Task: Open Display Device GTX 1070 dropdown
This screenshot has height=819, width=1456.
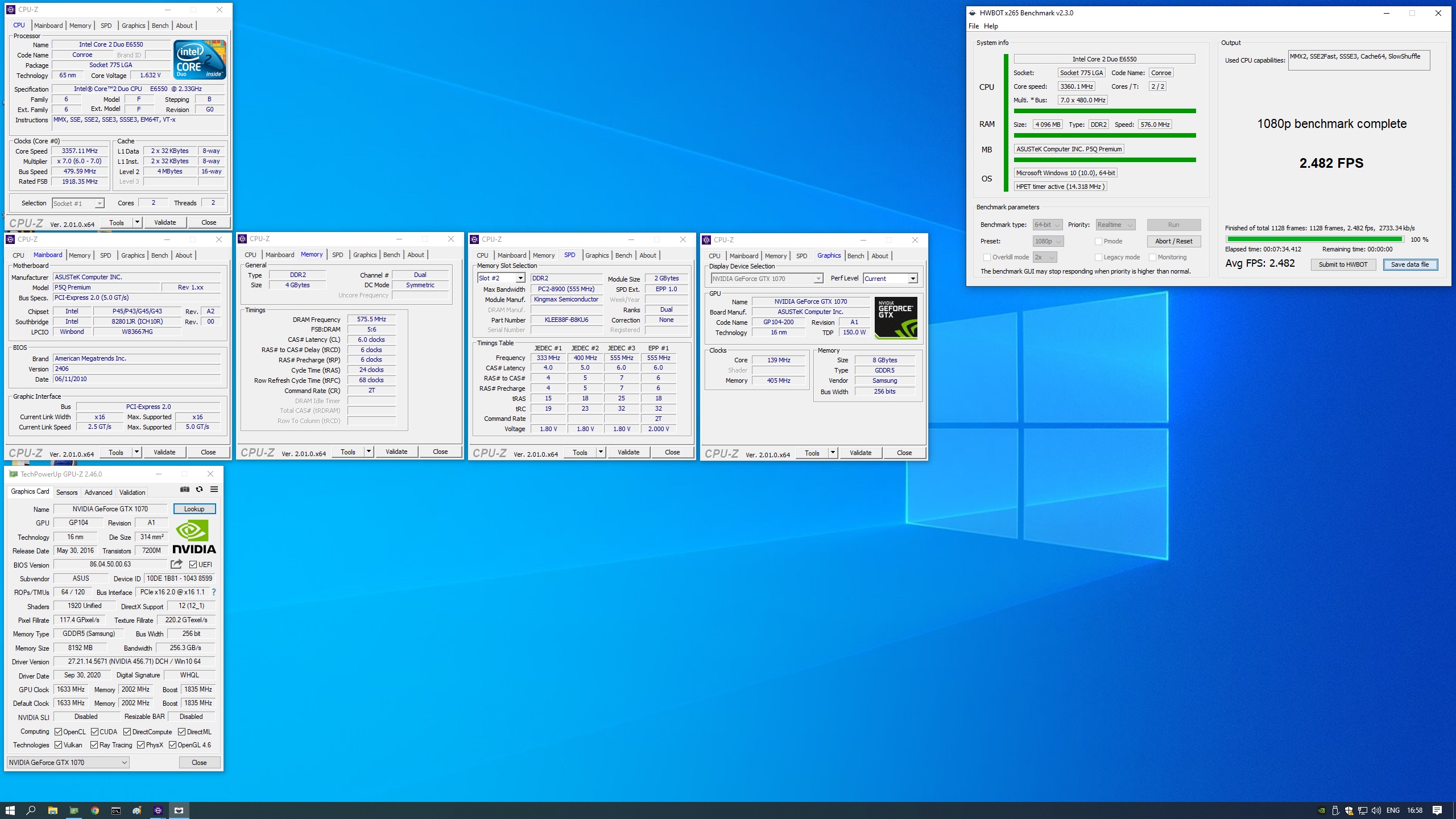Action: (767, 279)
